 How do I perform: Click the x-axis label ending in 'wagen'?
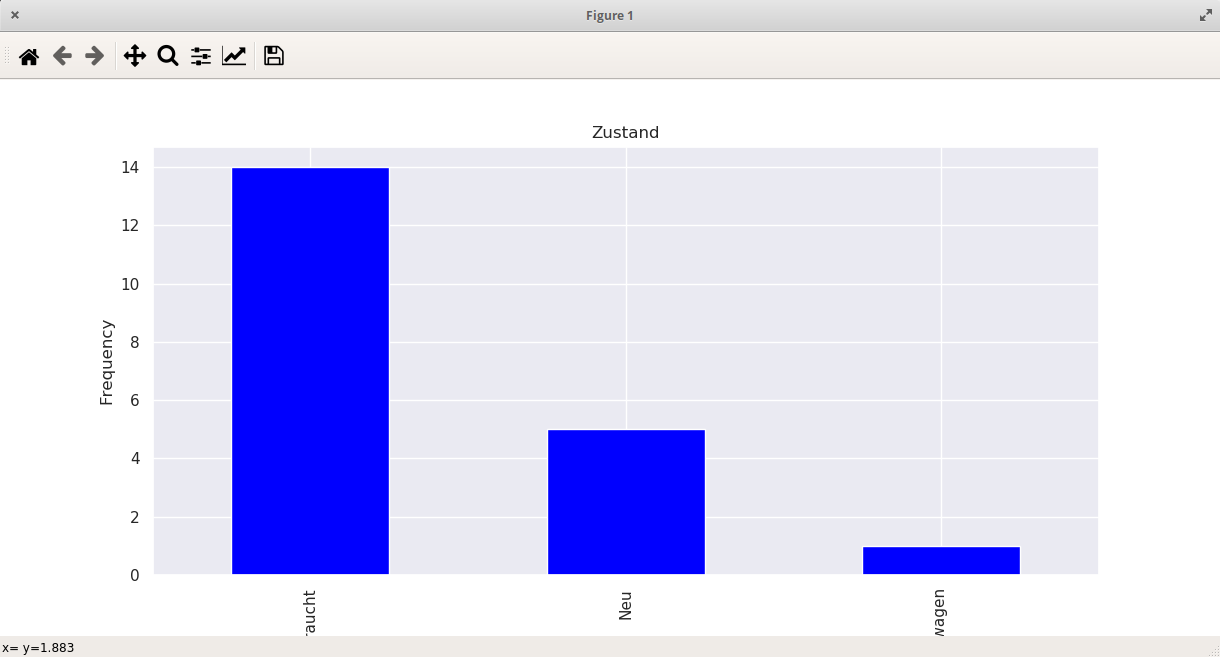[941, 612]
